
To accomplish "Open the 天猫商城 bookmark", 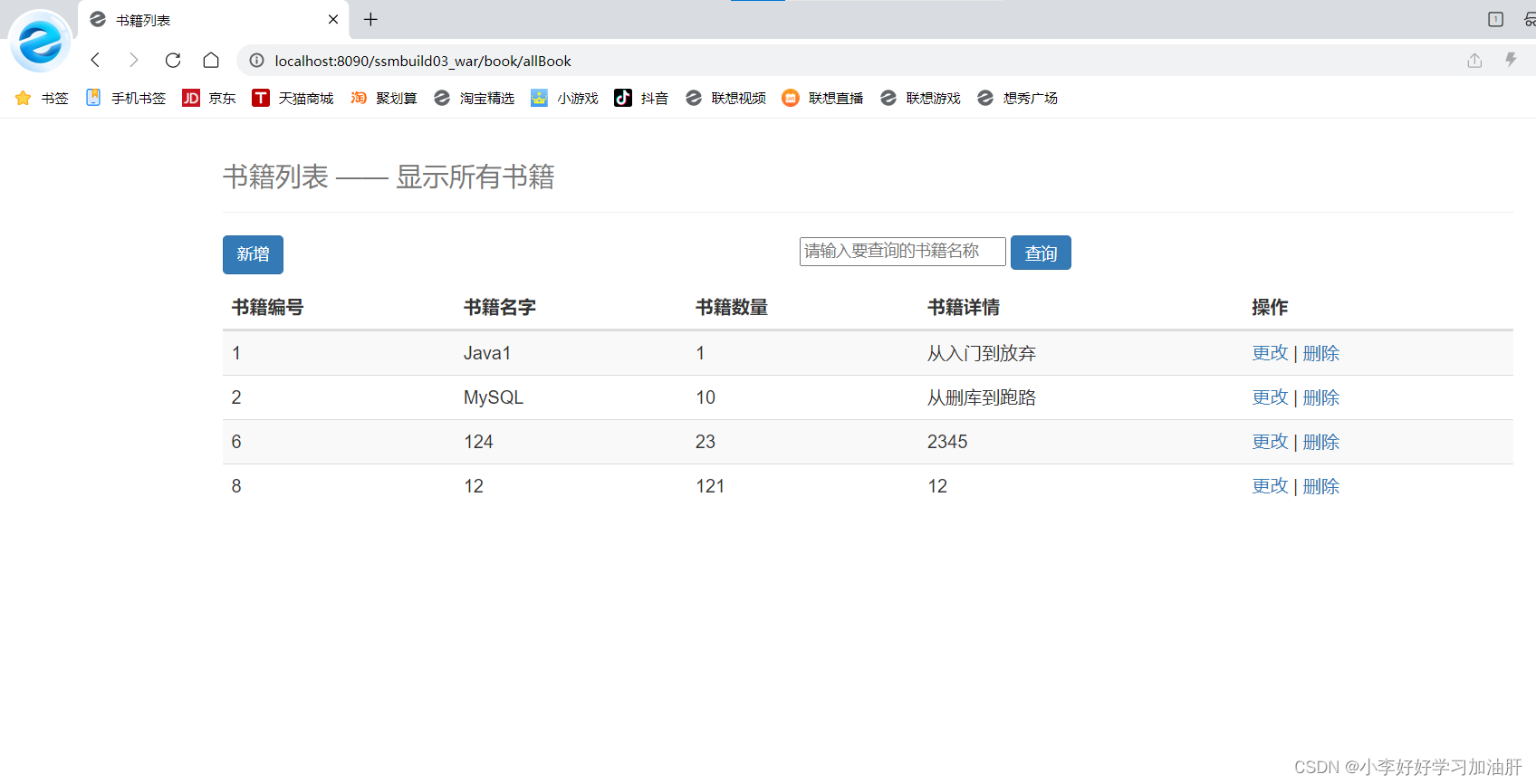I will point(293,98).
